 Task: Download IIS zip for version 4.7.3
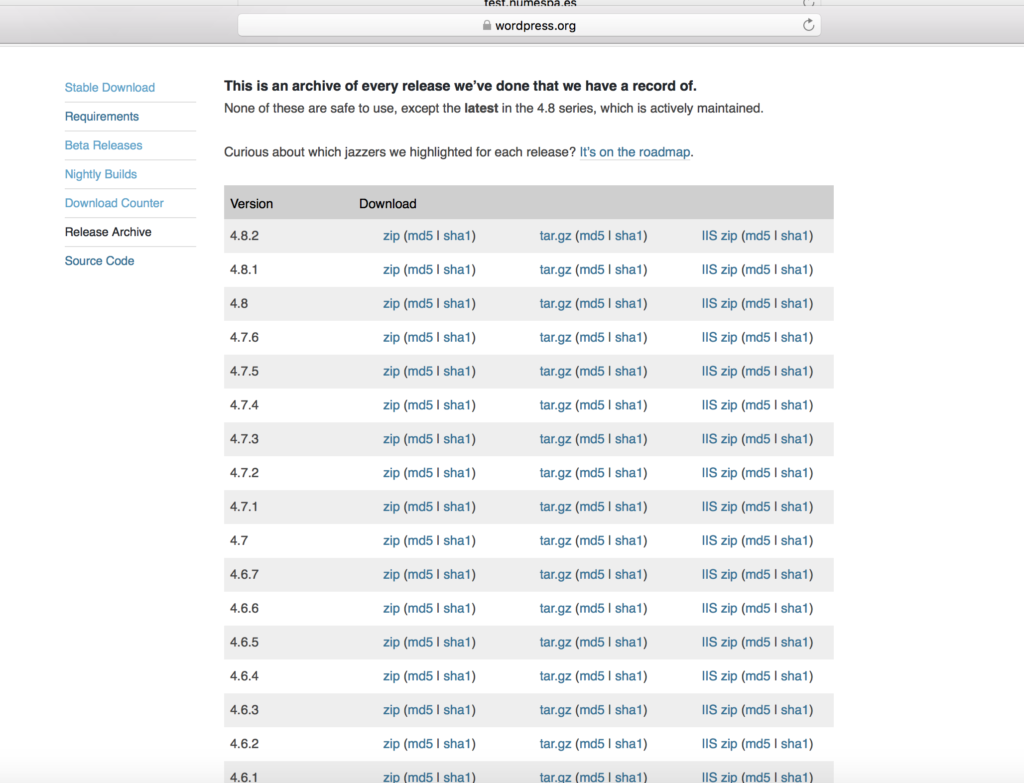pyautogui.click(x=719, y=439)
